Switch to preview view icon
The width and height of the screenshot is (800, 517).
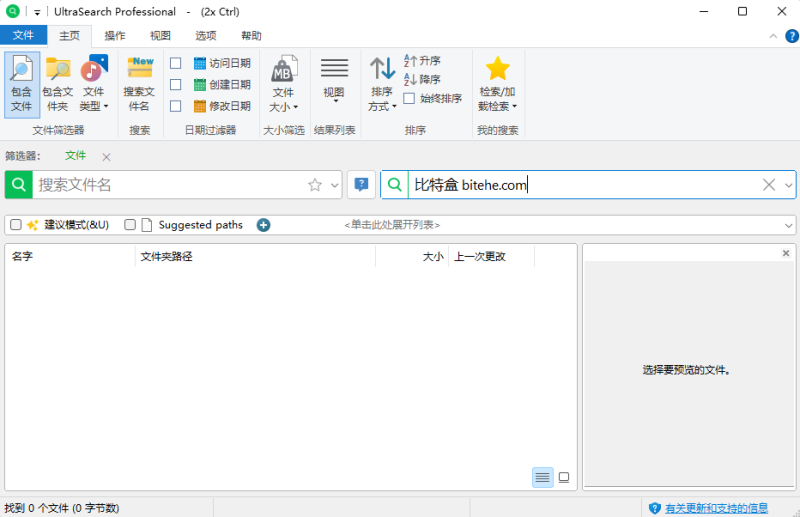[564, 477]
